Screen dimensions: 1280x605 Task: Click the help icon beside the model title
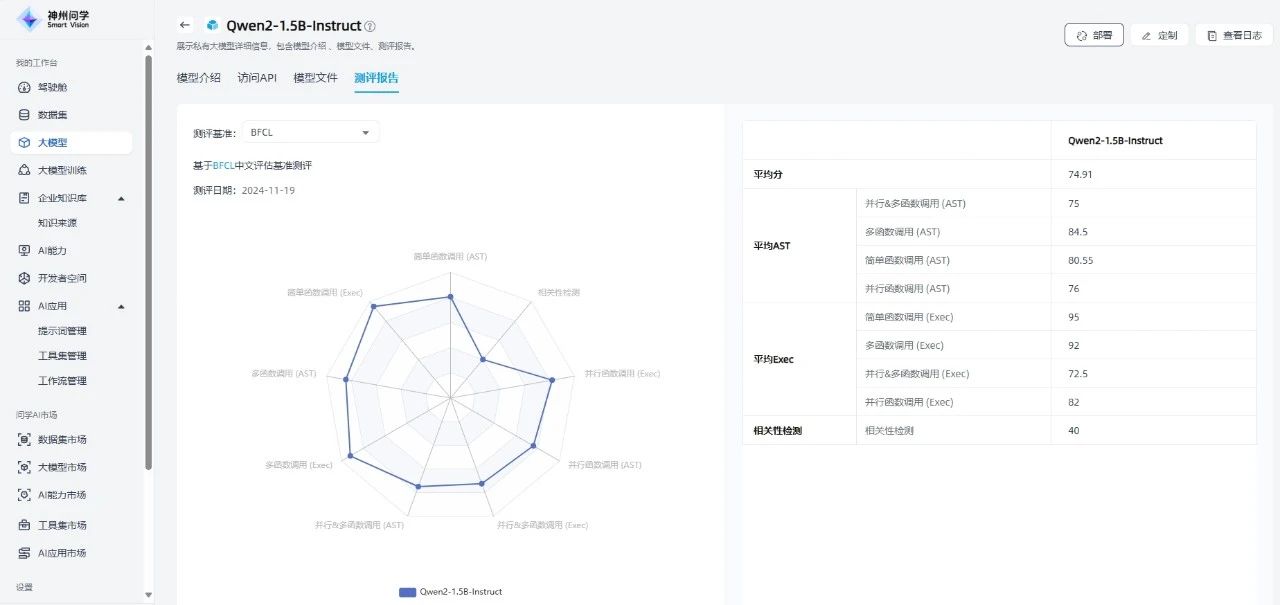[370, 26]
